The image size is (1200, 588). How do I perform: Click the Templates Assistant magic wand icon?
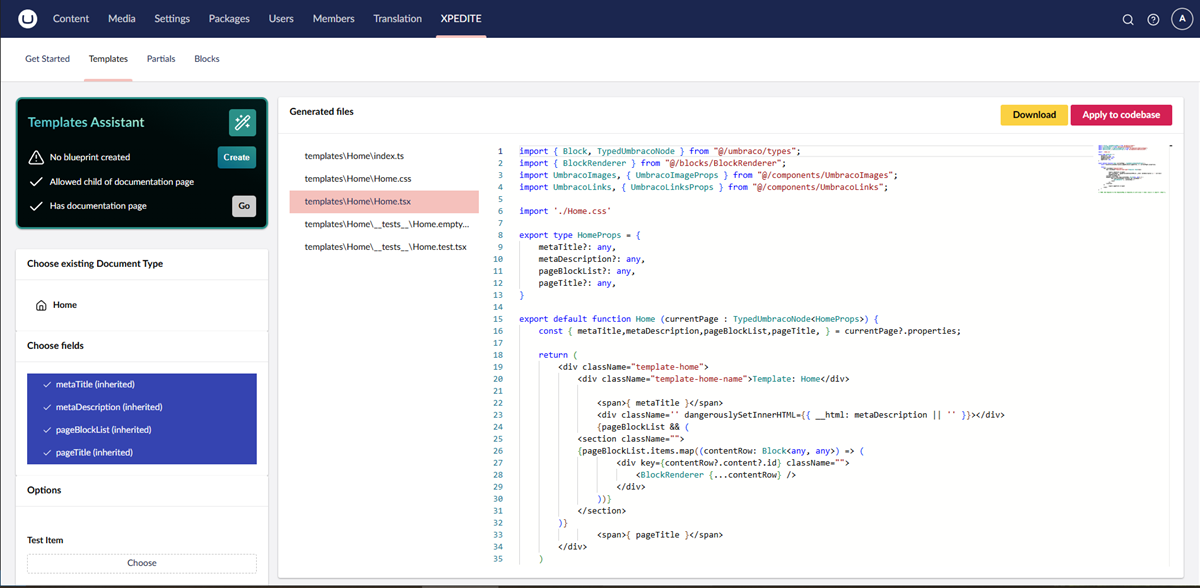(240, 123)
